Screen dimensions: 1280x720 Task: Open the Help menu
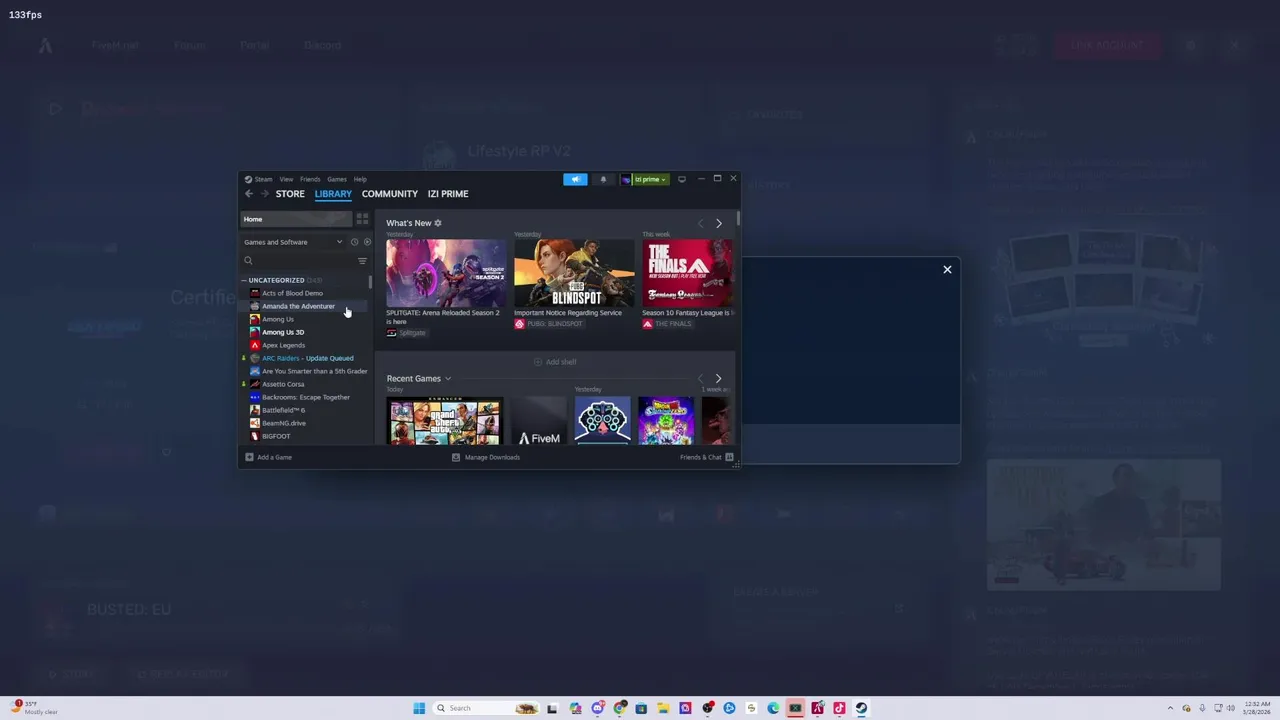pos(360,179)
